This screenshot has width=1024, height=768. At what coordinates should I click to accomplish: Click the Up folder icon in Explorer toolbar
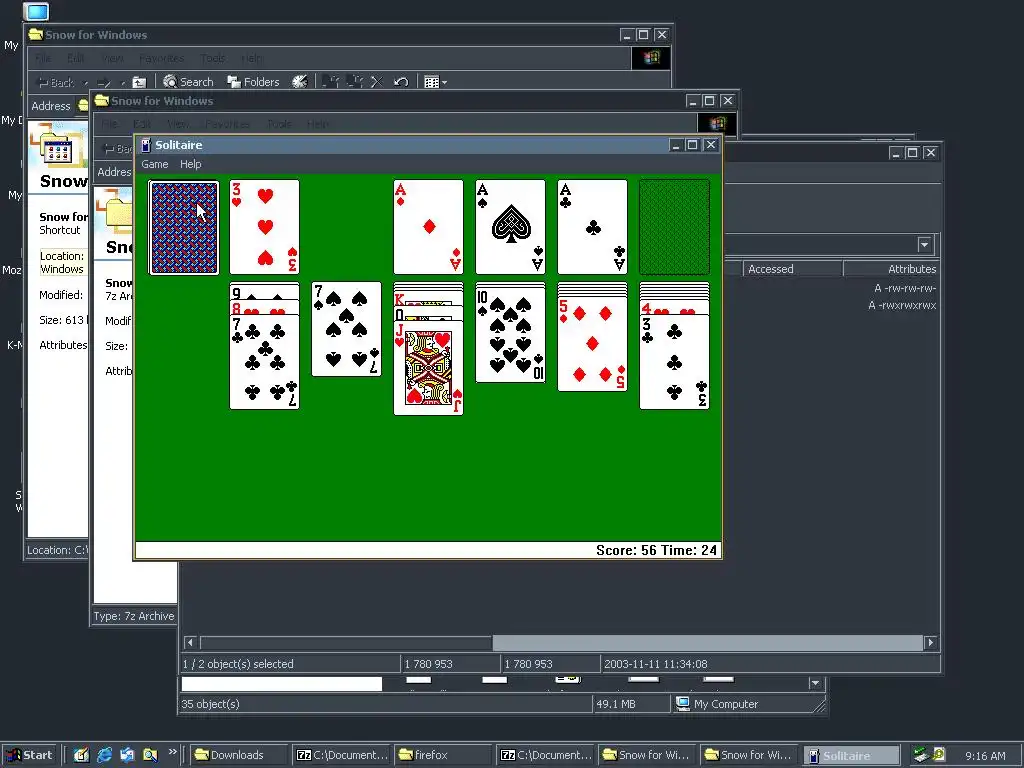pos(139,82)
